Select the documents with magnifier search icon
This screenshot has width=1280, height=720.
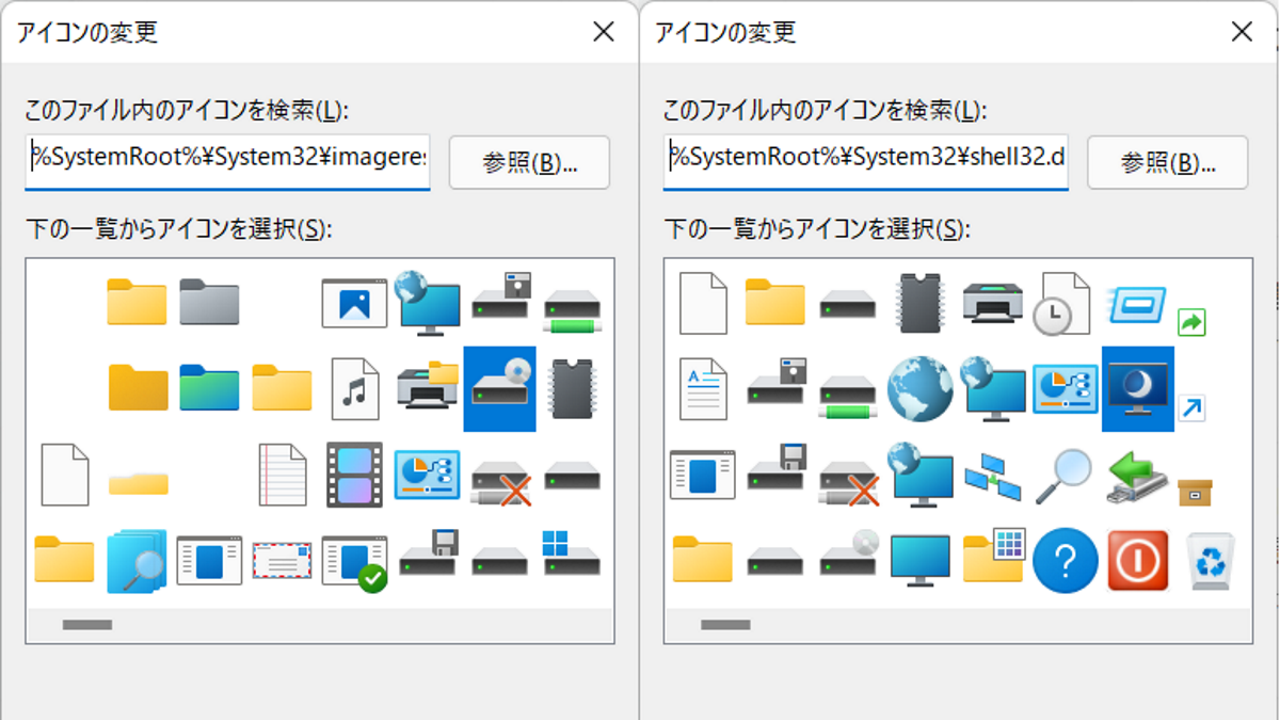click(x=136, y=562)
